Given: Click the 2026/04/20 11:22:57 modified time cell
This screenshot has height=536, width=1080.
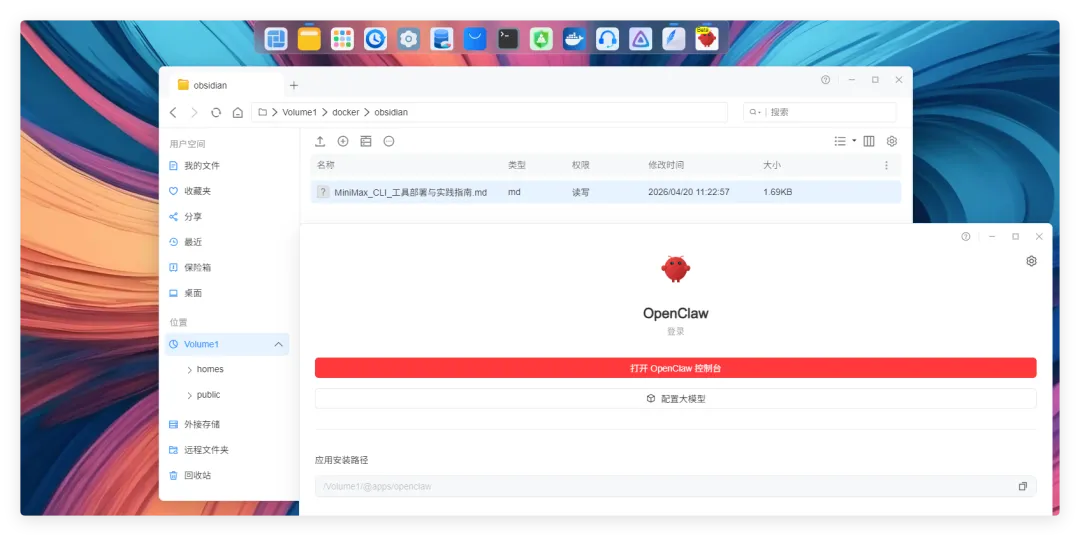Looking at the screenshot, I should 689,192.
